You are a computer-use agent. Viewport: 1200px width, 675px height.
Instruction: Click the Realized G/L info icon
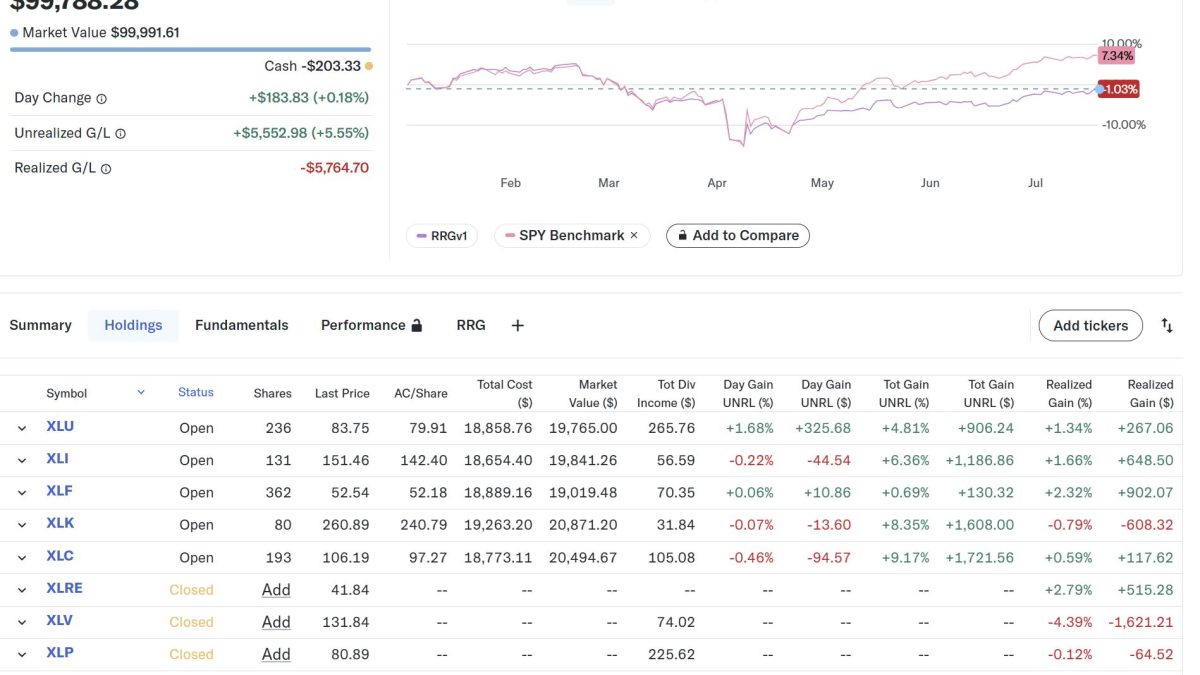(106, 169)
